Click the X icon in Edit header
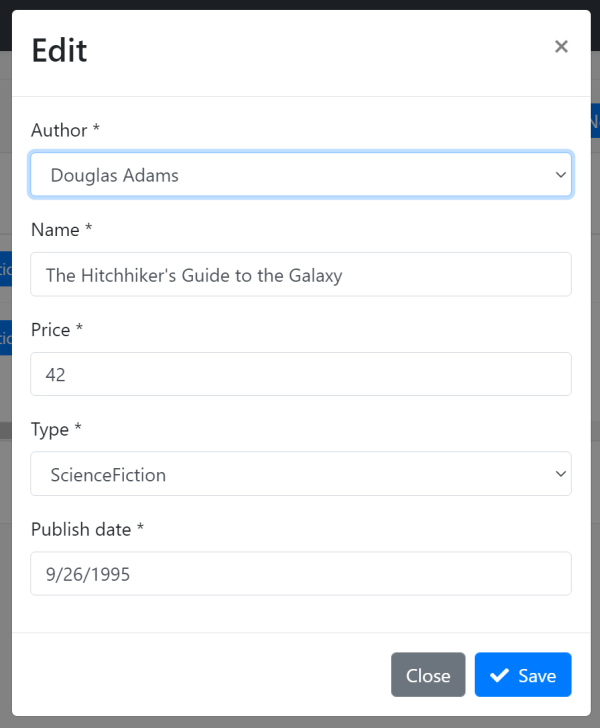Viewport: 600px width, 728px height. (561, 47)
